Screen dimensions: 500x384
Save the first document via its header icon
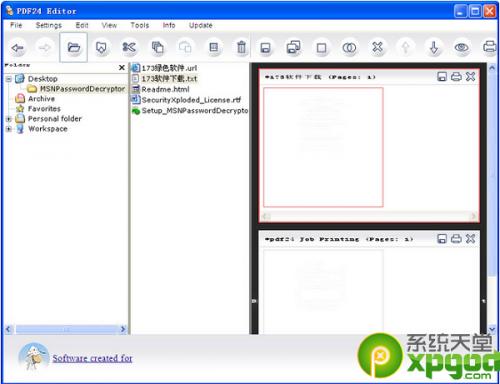(x=442, y=77)
